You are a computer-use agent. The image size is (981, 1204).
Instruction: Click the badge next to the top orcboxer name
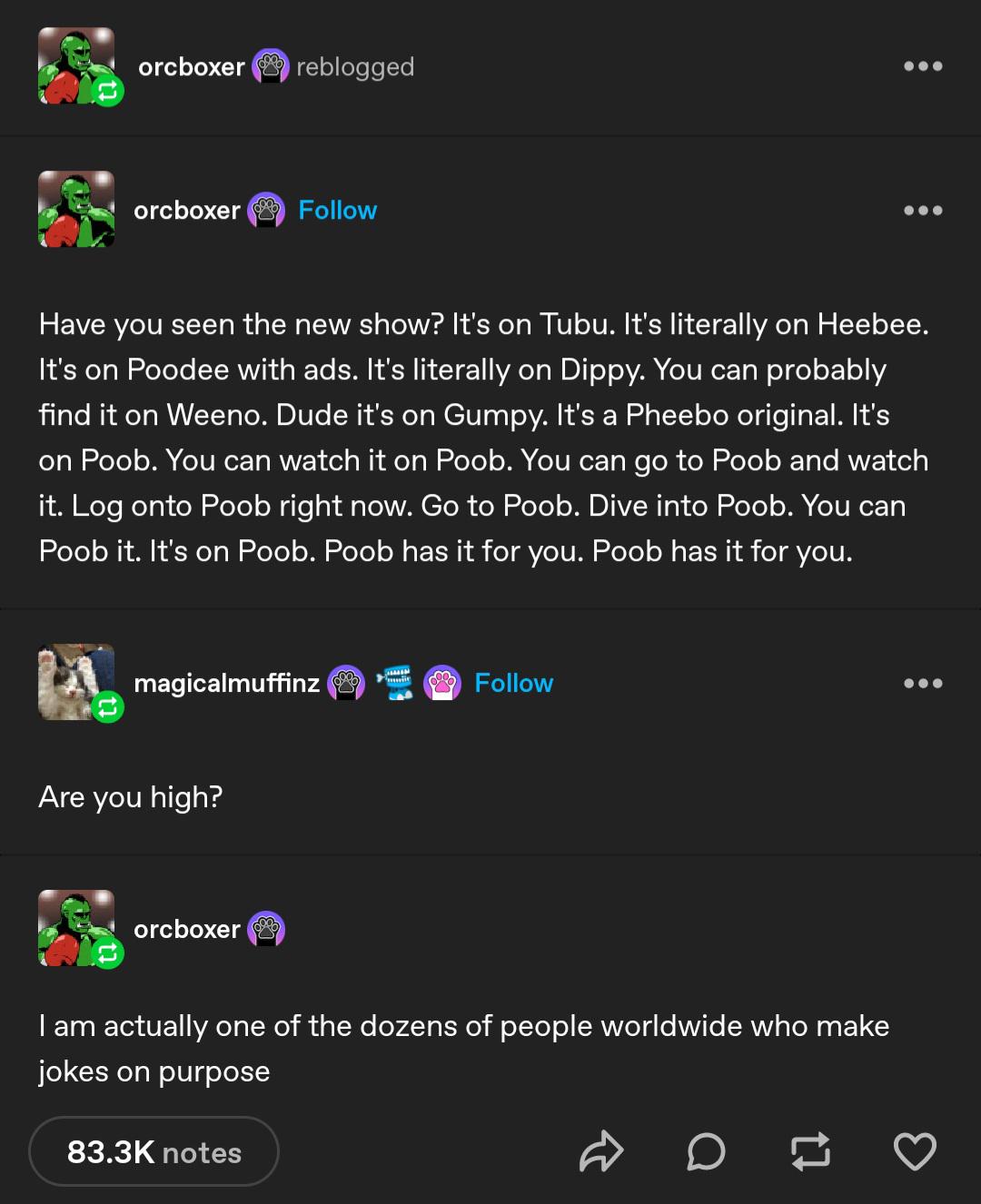270,66
